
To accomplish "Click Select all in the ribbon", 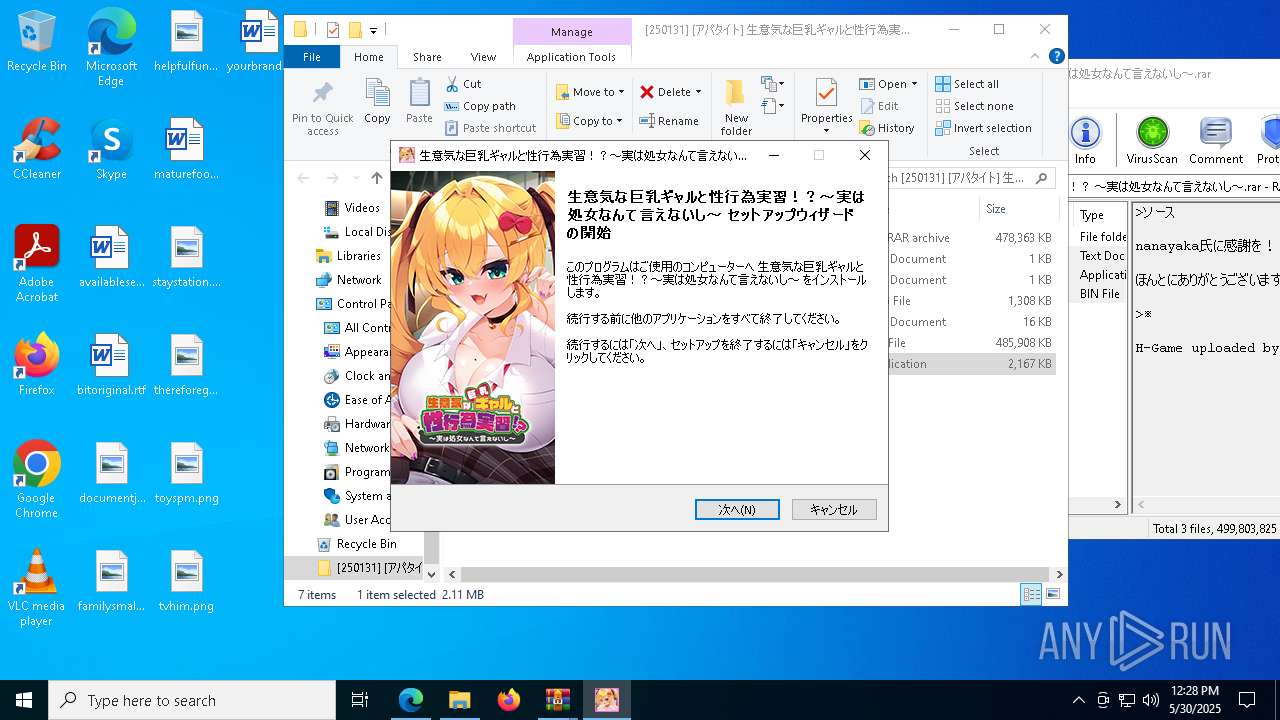I will (967, 84).
